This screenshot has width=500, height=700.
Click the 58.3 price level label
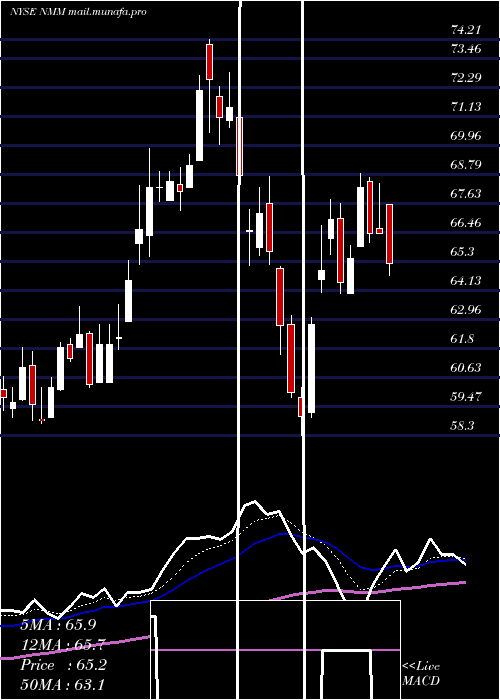(462, 425)
